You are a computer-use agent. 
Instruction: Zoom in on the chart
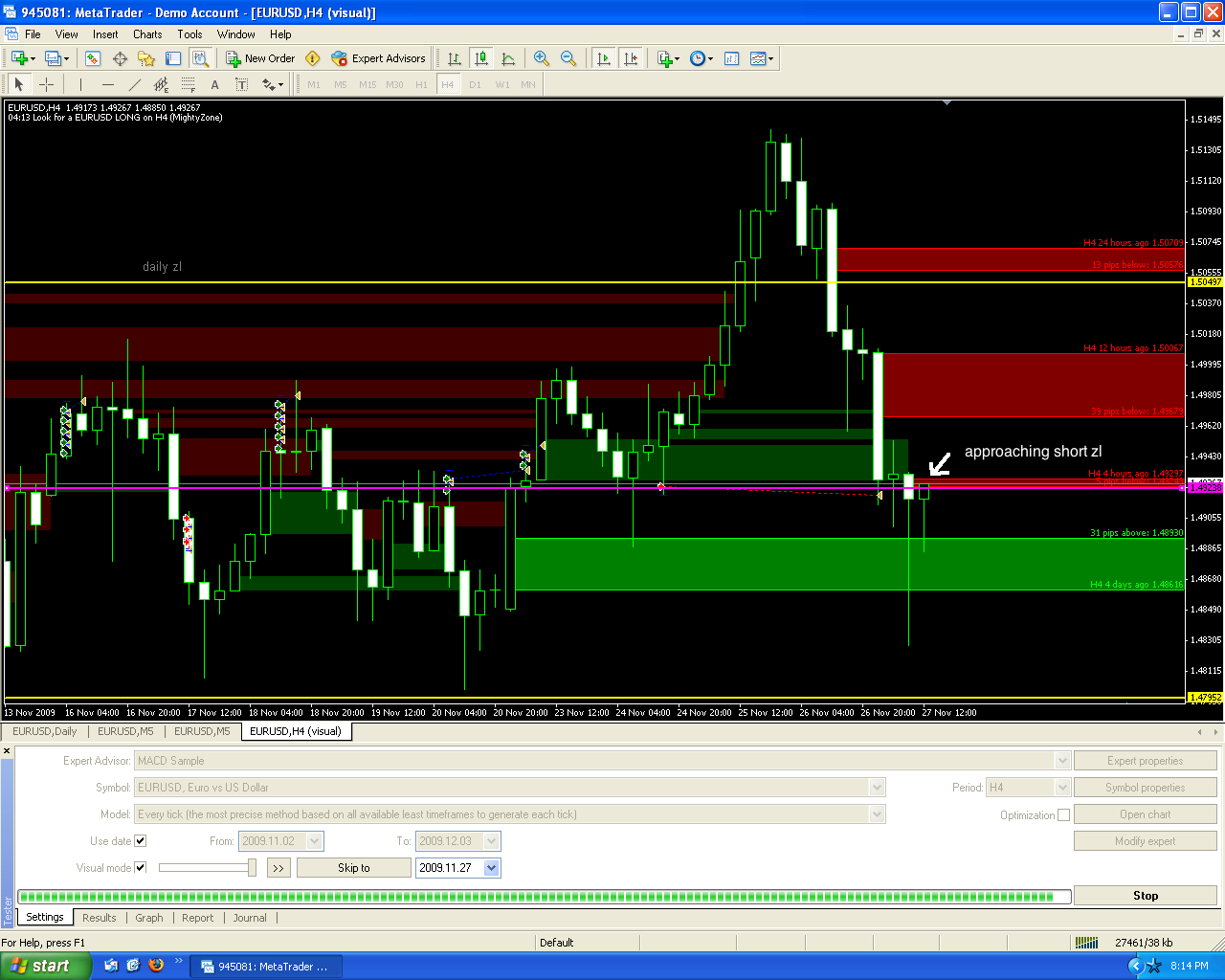click(x=542, y=58)
